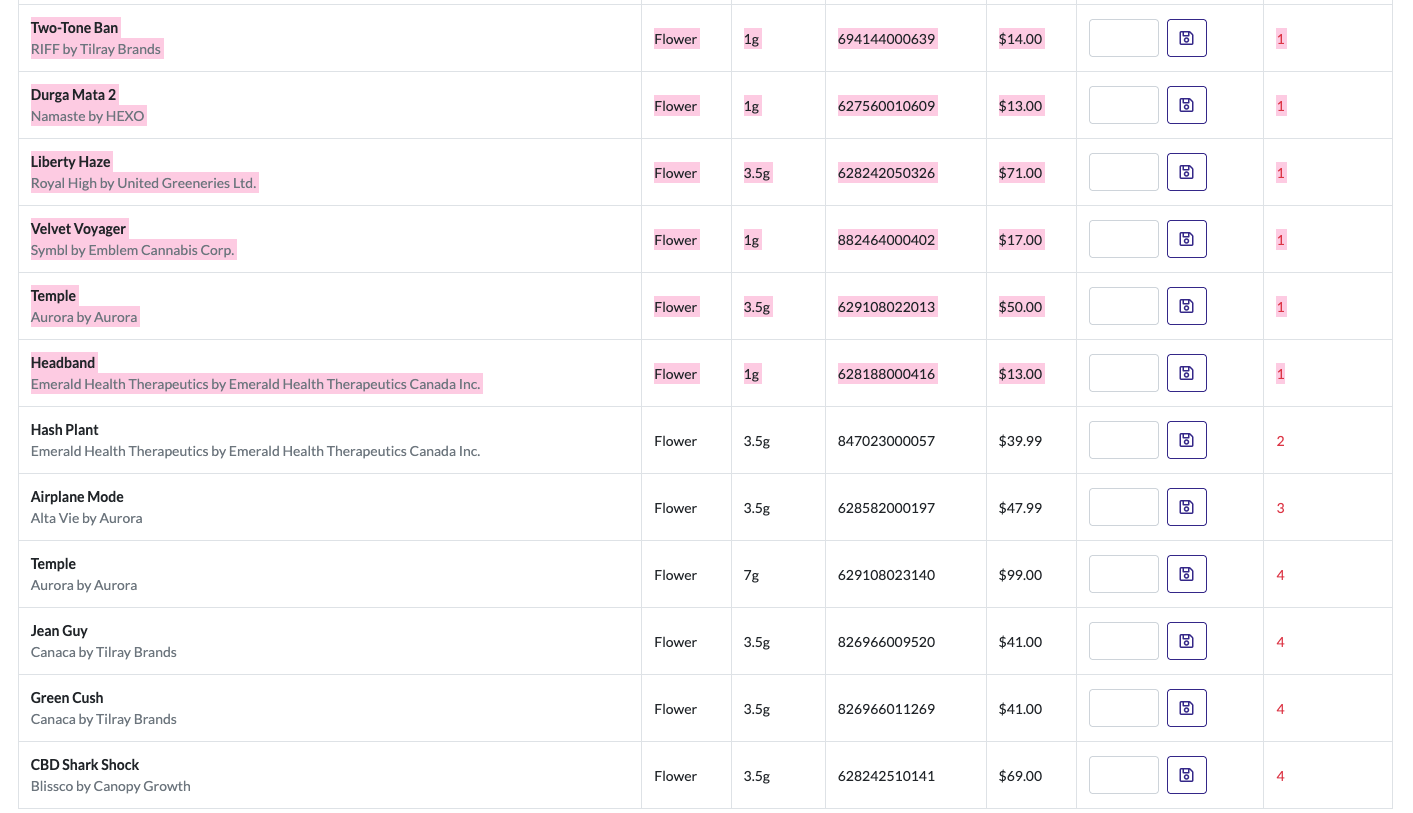
Task: Click save icon for Temple 7g row
Action: pos(1186,574)
